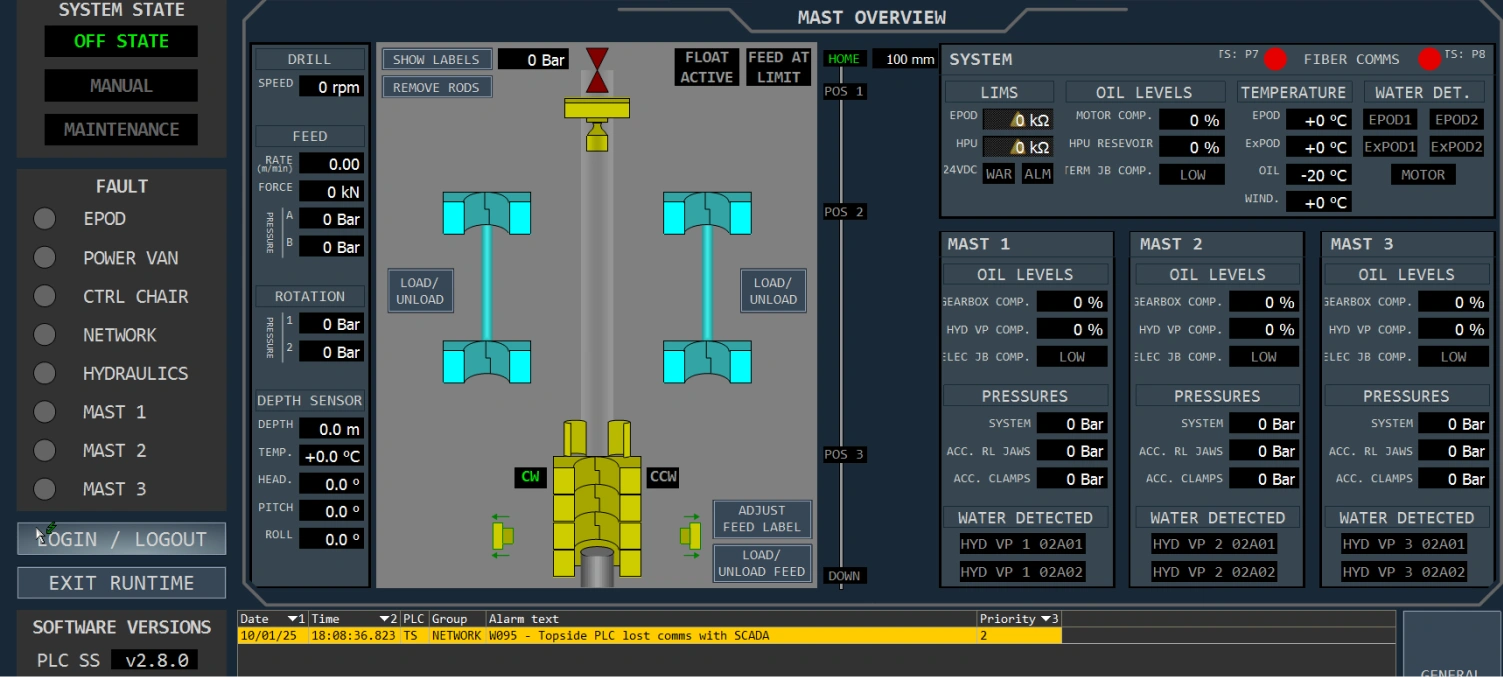1503x677 pixels.
Task: Click the MAST 3 fault indicator lamp
Action: [44, 489]
